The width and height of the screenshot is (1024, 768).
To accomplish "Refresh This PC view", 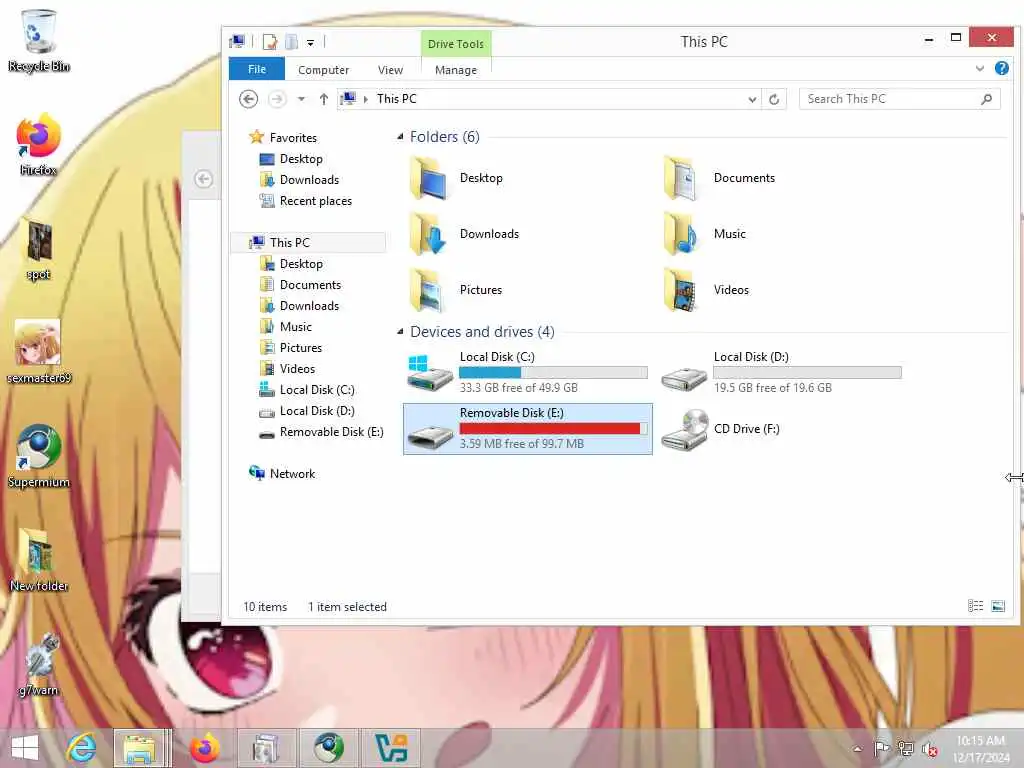I will click(774, 99).
